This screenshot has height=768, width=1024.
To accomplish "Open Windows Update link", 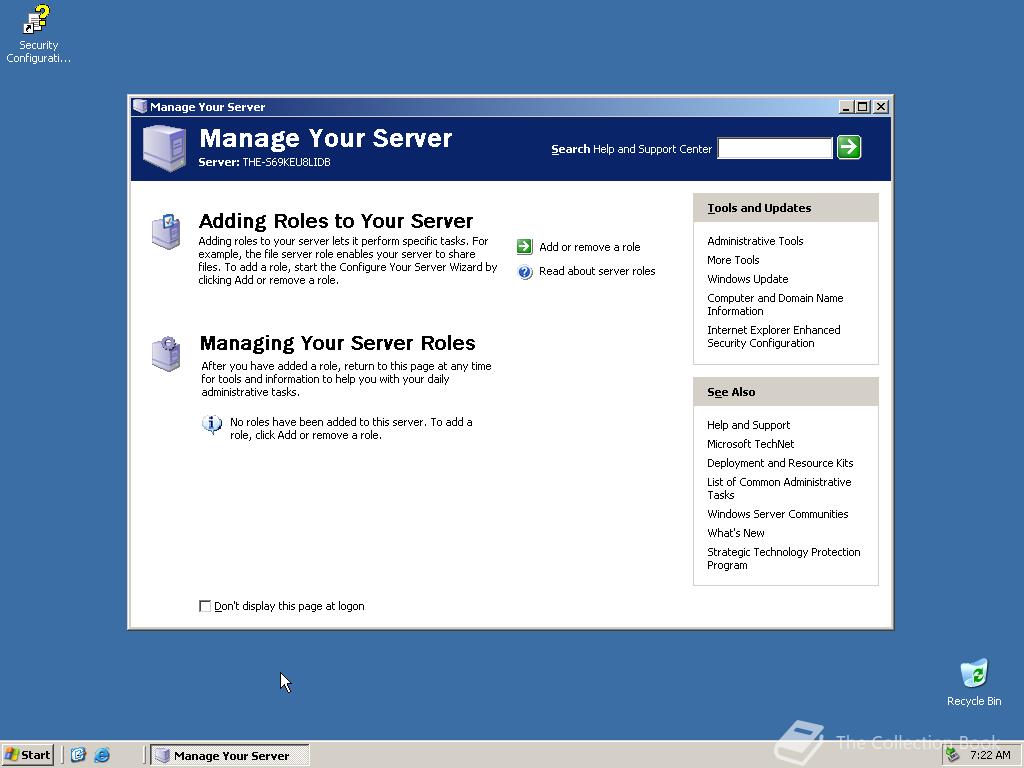I will pyautogui.click(x=747, y=279).
